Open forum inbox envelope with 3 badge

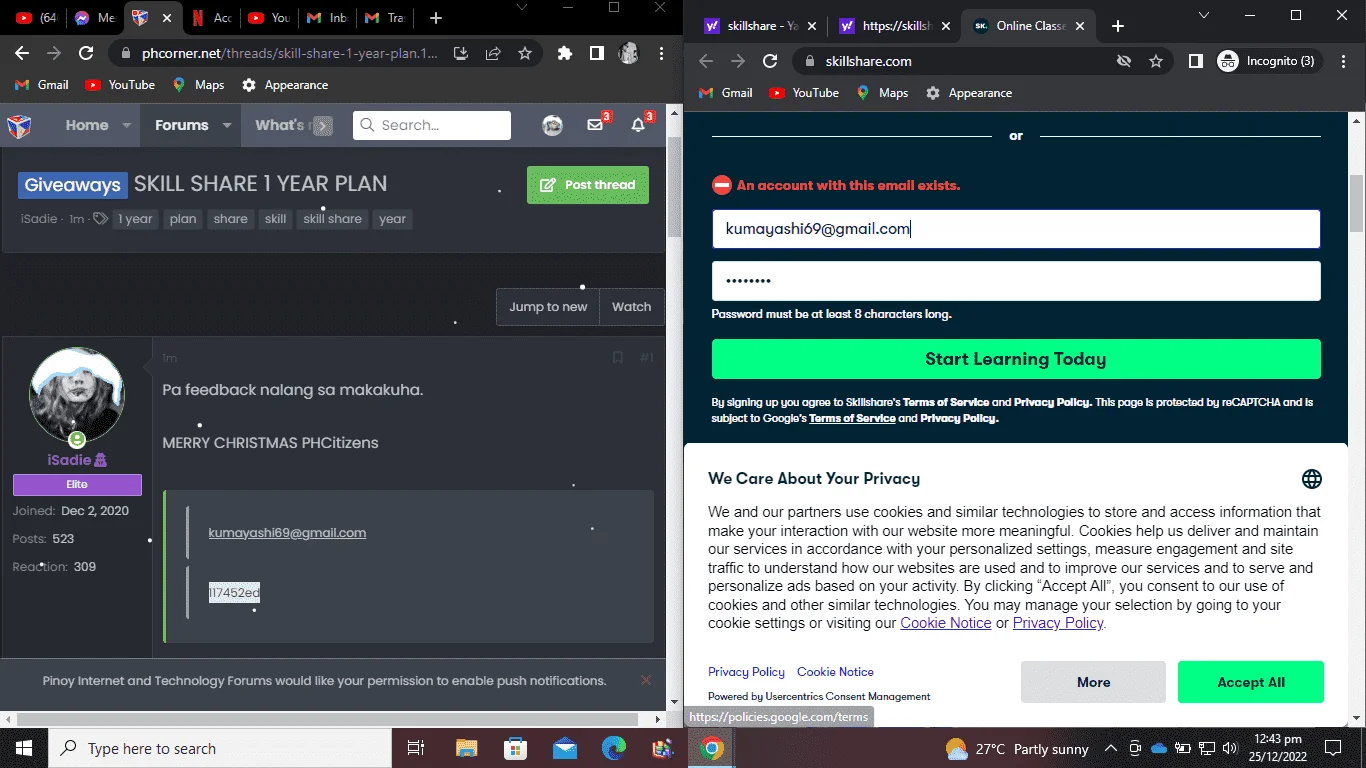[597, 125]
